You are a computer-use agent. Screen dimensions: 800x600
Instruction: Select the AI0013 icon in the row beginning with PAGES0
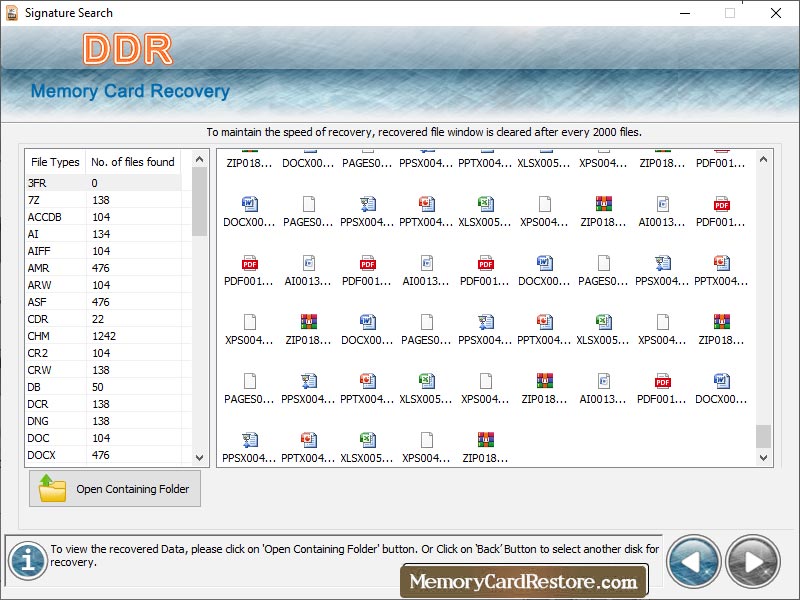tap(604, 381)
